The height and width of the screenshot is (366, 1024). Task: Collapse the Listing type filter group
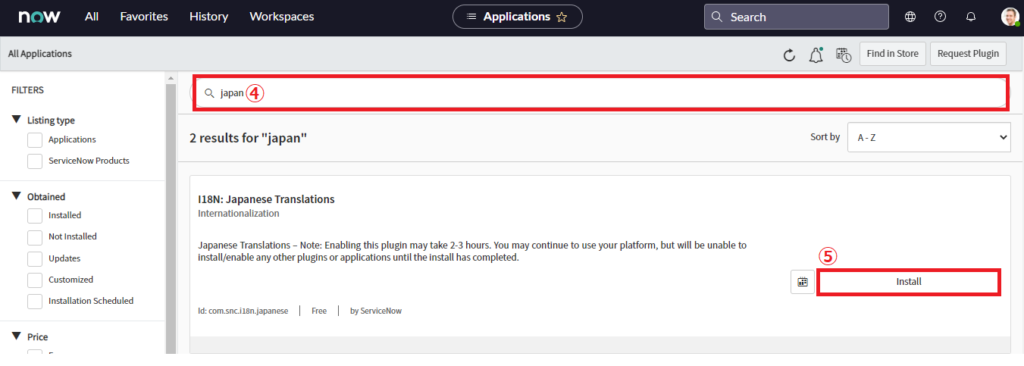[16, 120]
